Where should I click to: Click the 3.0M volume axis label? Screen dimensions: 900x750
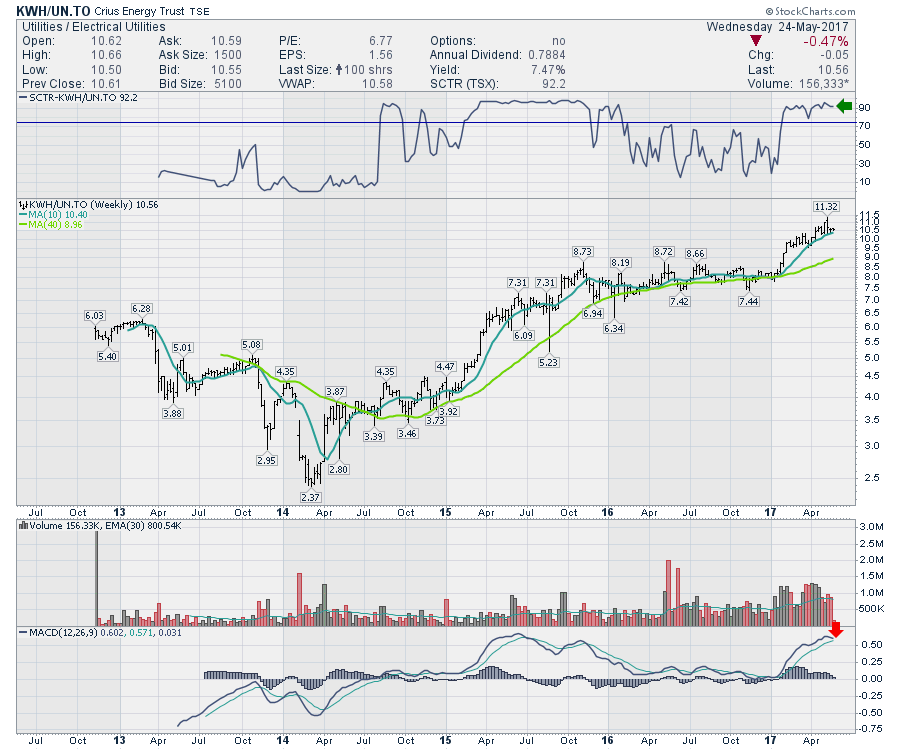(871, 527)
